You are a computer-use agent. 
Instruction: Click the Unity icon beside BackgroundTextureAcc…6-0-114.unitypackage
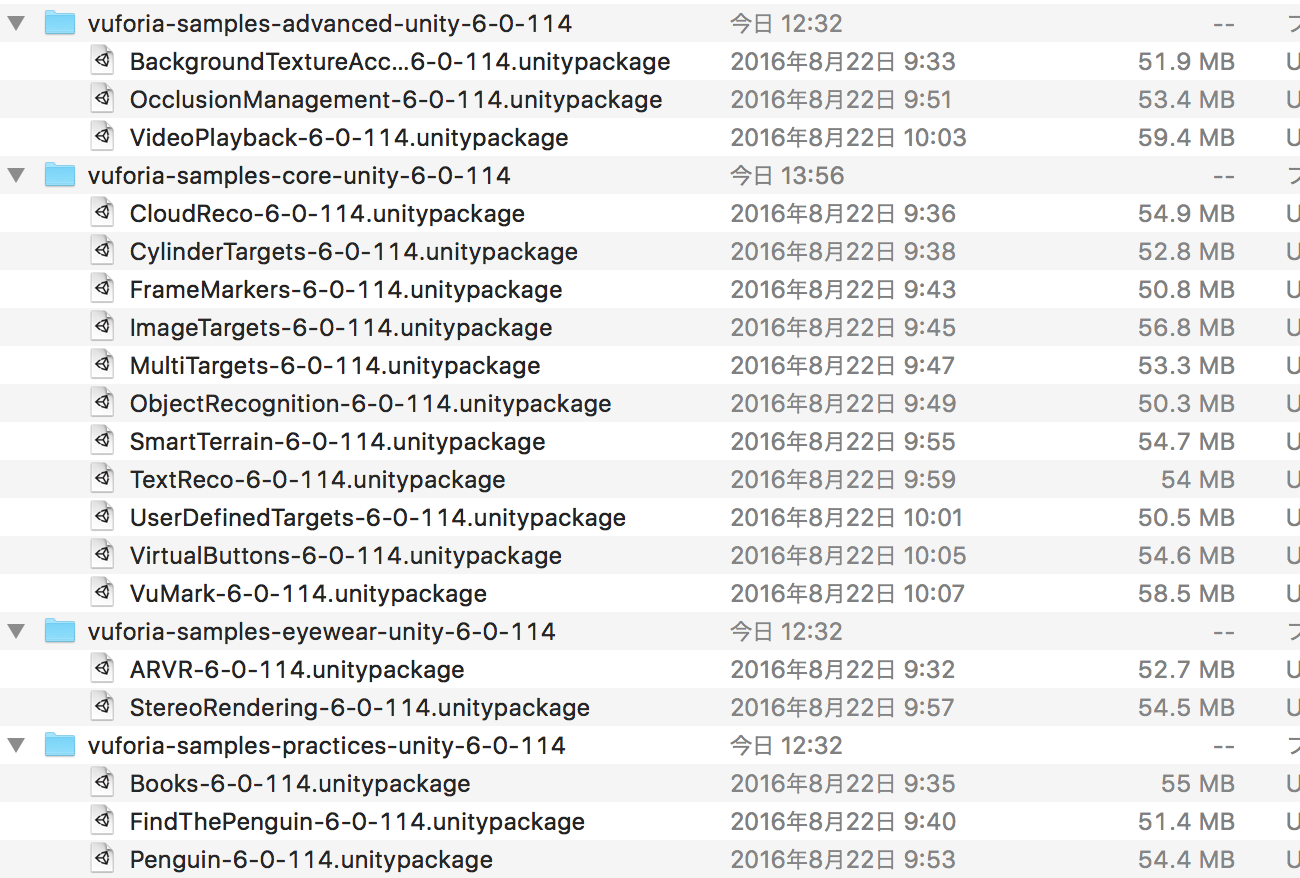102,62
